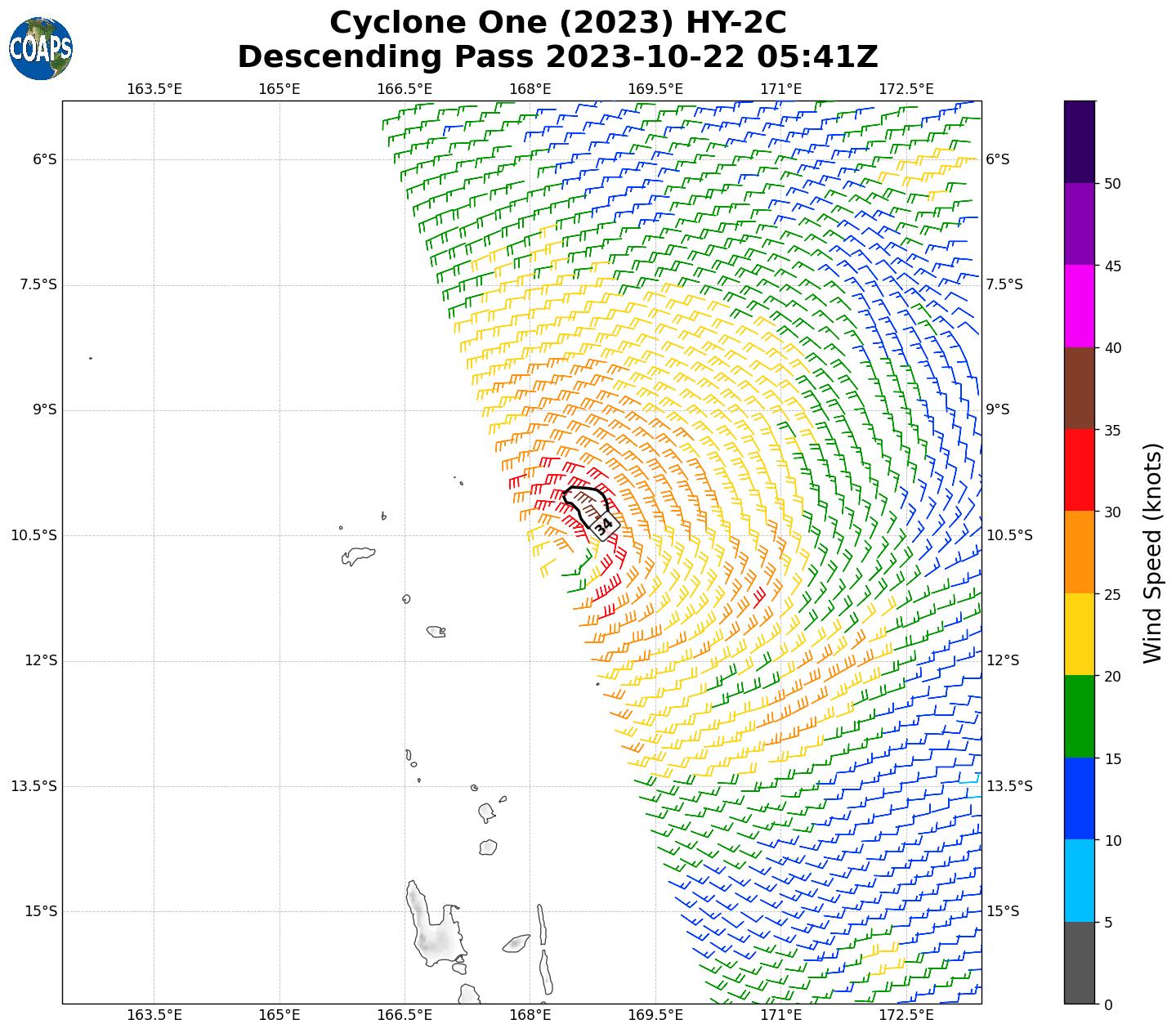Click the cyan 5–10 knot colorbar segment
The image size is (1176, 1033).
[1079, 881]
